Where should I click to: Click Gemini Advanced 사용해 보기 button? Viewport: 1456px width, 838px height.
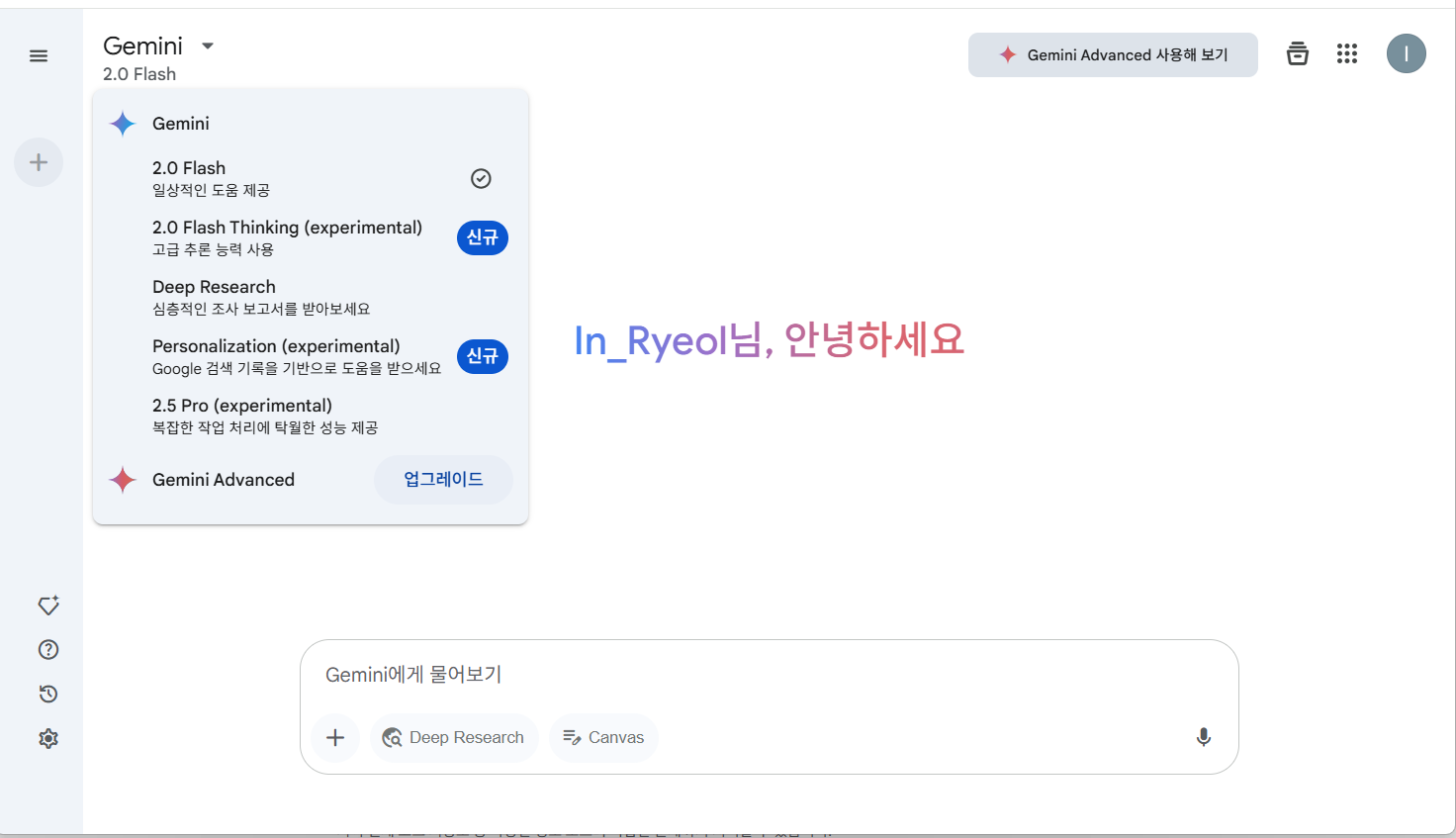[x=1113, y=54]
